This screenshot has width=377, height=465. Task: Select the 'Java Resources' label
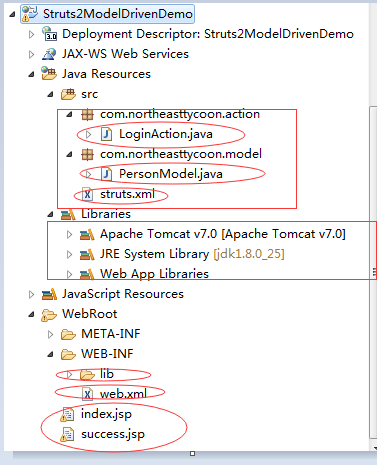pos(106,74)
